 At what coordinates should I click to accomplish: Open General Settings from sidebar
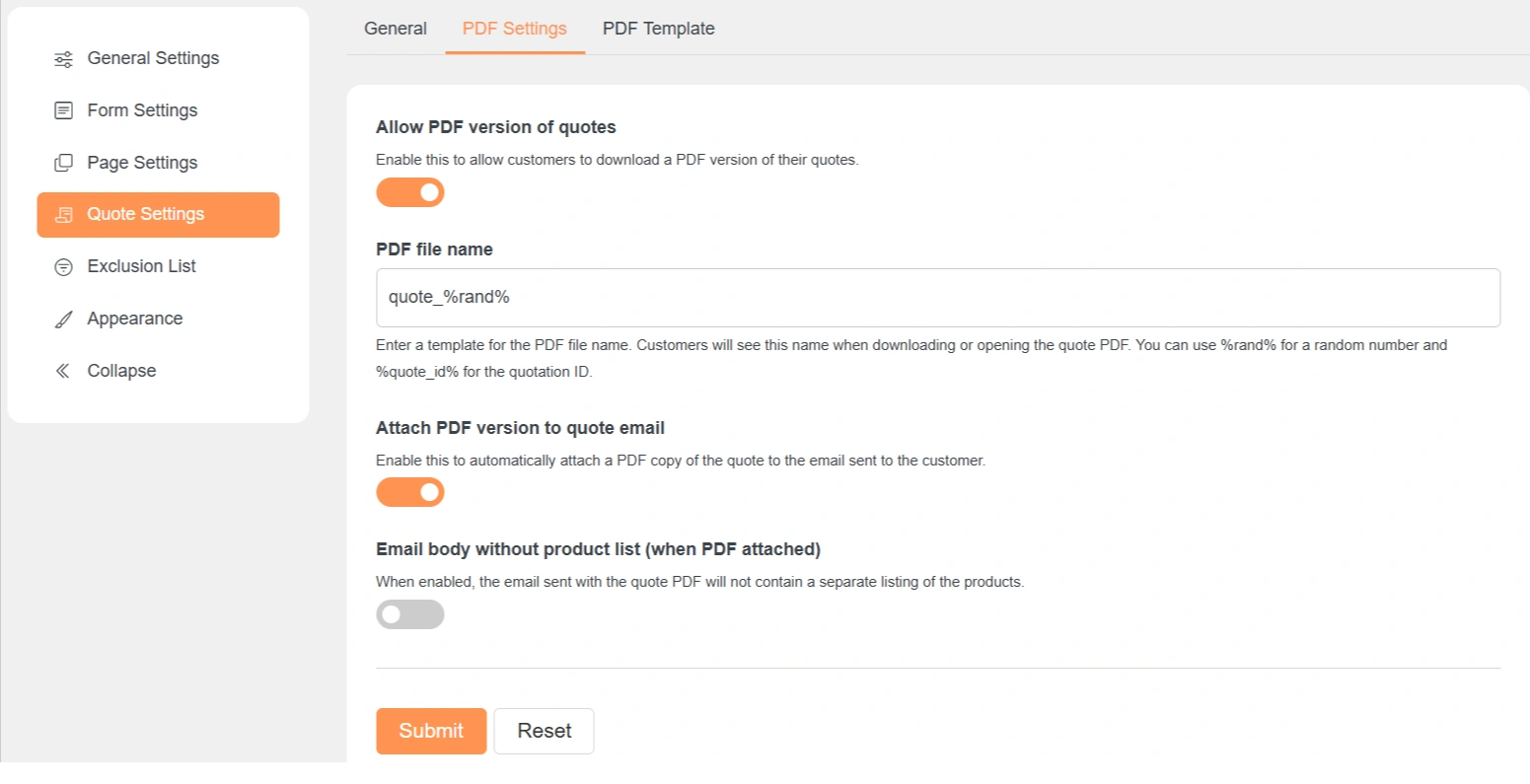click(x=153, y=58)
